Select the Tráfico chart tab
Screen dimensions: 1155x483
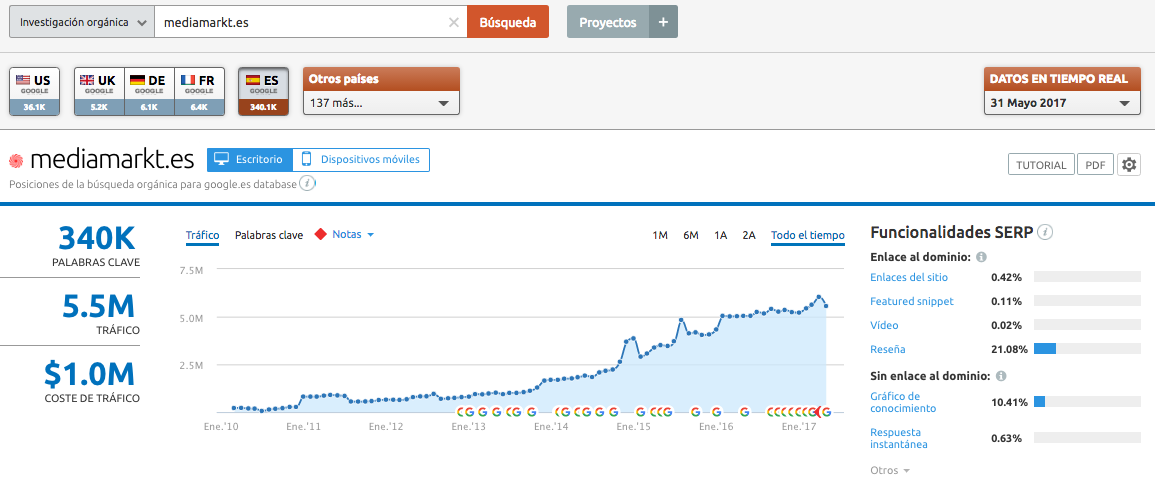tap(203, 236)
